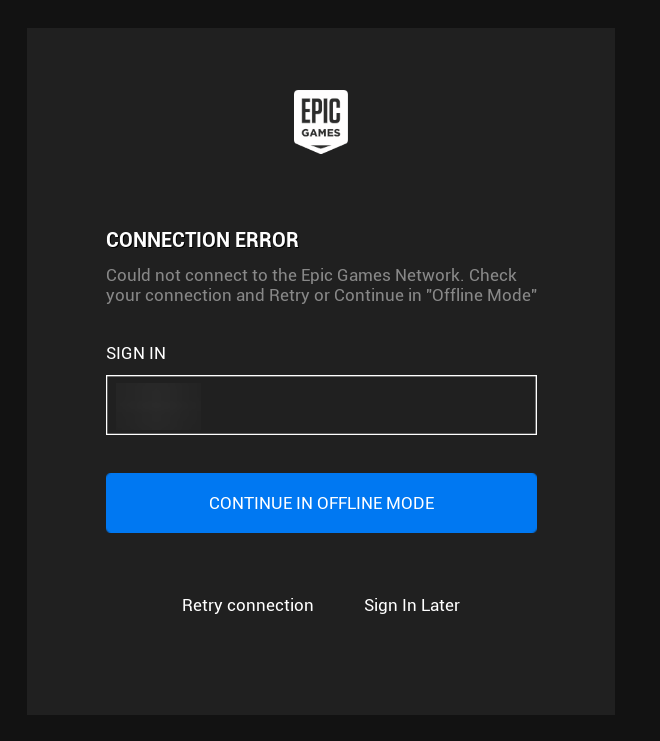This screenshot has height=741, width=660.
Task: Choose Sign In Later
Action: pyautogui.click(x=411, y=605)
